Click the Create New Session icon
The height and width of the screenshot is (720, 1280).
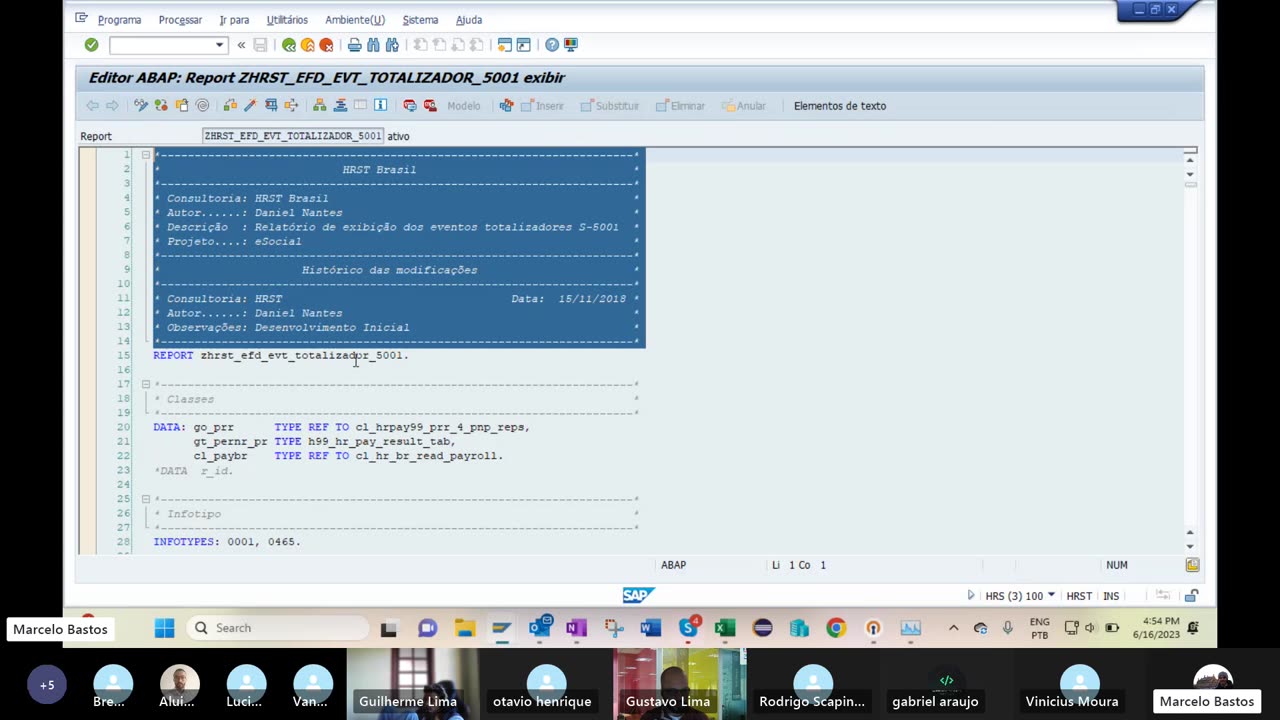505,45
